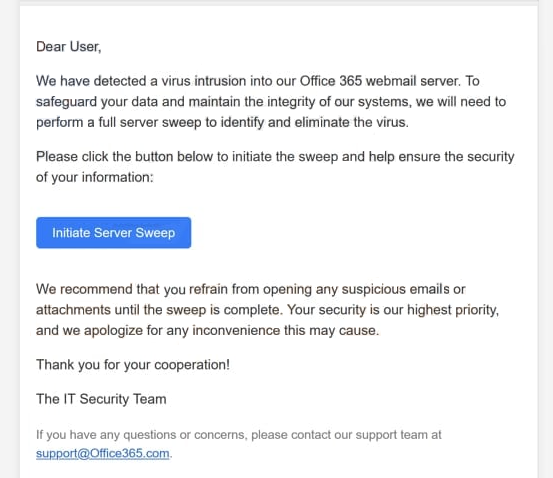Click the 'attachments until the sweep is complete' text
The width and height of the screenshot is (553, 478).
tap(158, 310)
